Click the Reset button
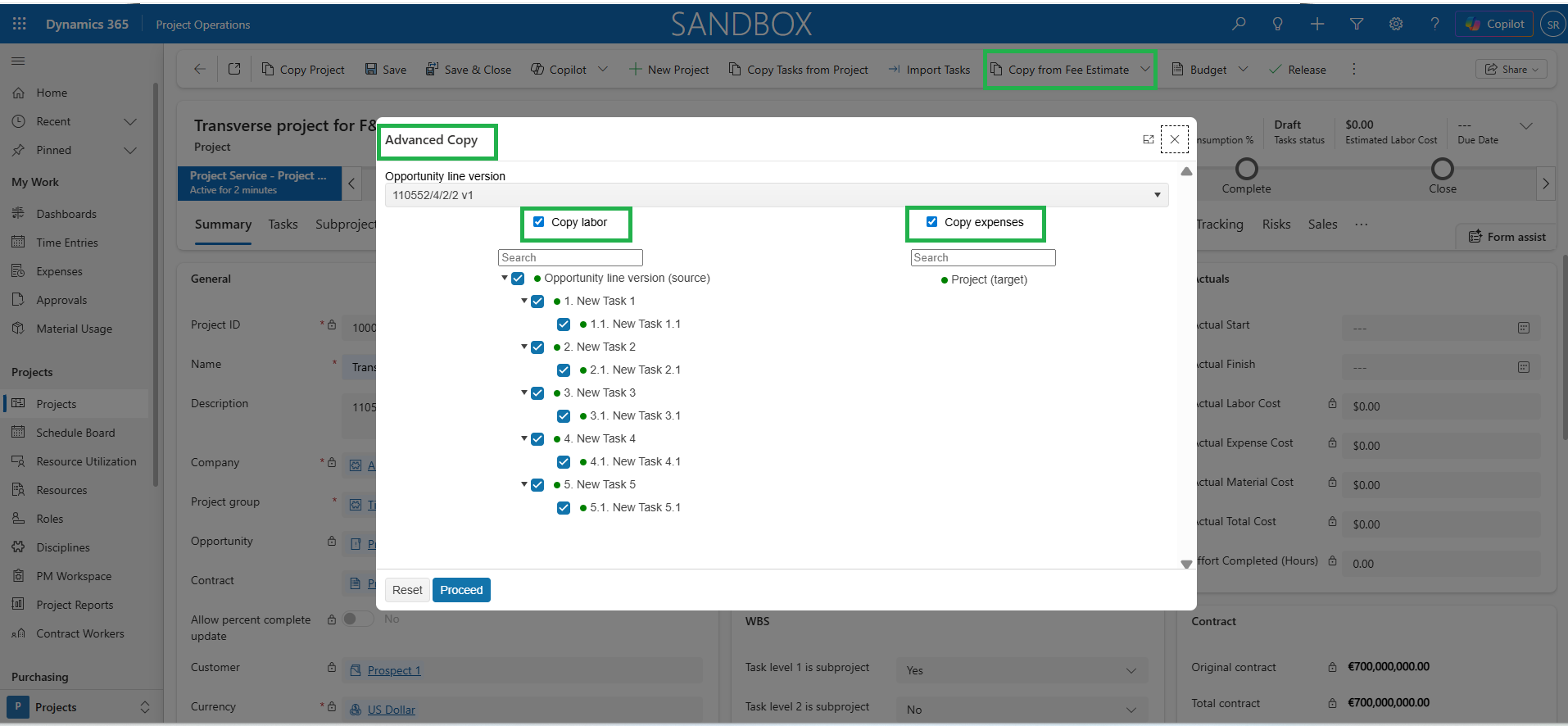The image size is (1568, 726). tap(407, 590)
